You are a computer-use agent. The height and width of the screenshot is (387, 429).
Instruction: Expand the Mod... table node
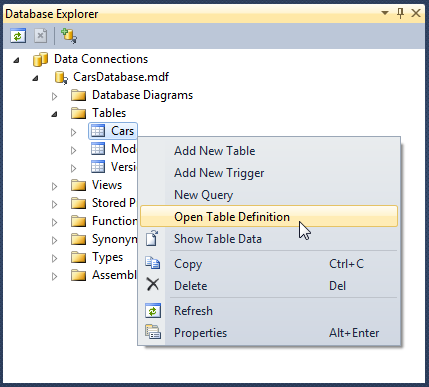click(x=74, y=151)
